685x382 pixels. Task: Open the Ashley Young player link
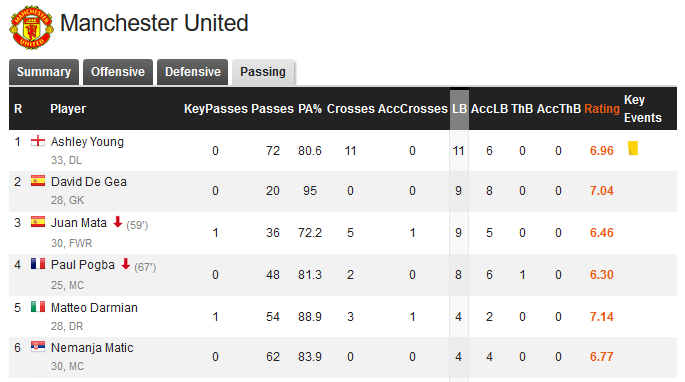[x=87, y=142]
